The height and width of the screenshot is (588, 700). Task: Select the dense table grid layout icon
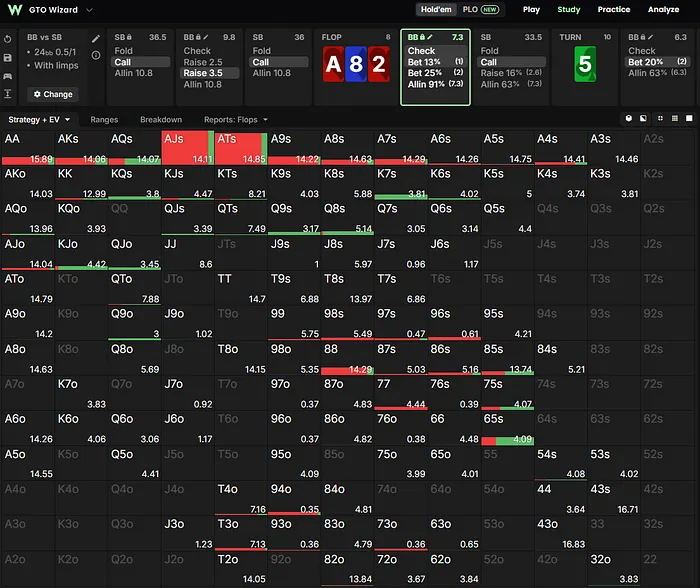[675, 118]
